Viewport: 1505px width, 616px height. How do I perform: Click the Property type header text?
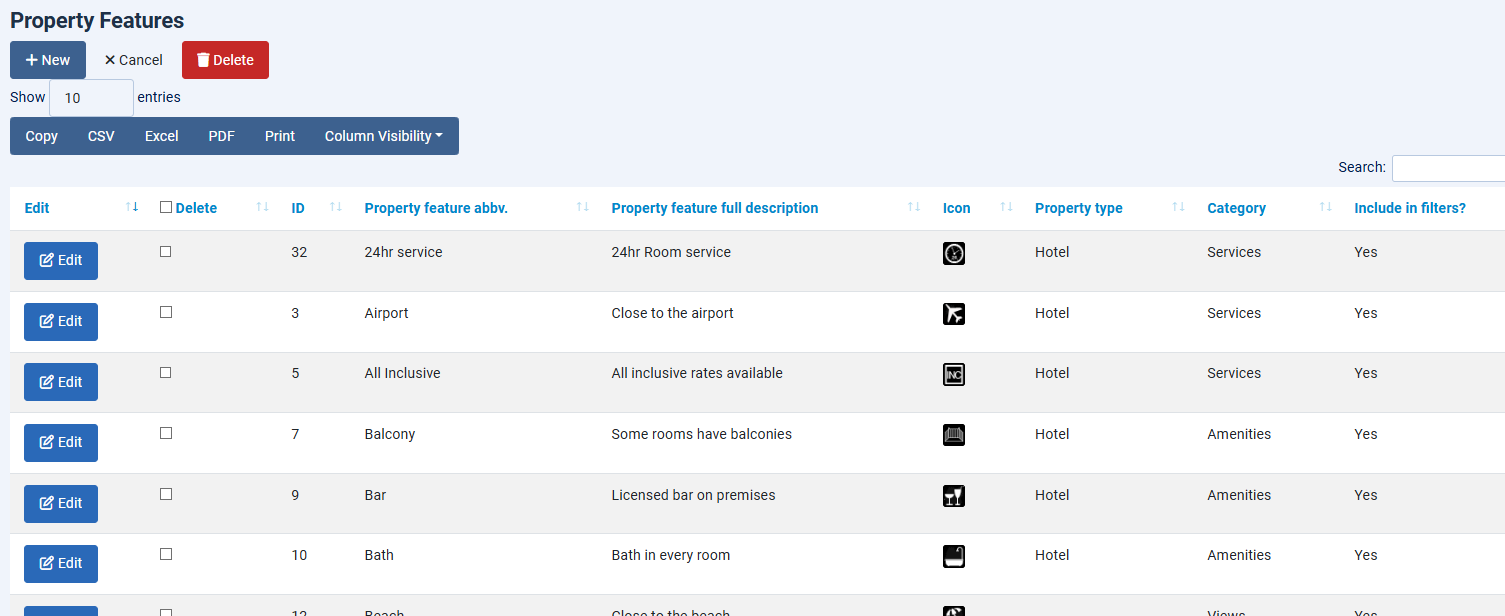coord(1078,208)
